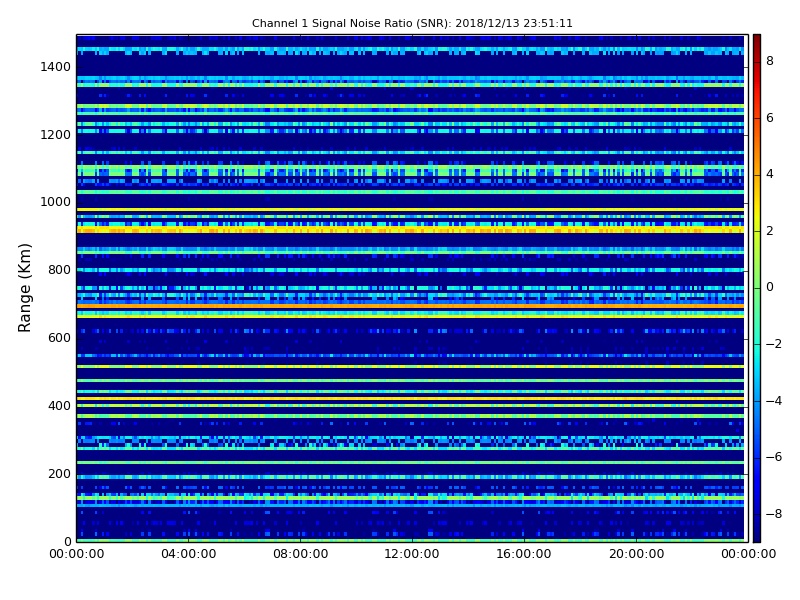
Task: Click the 400 y-axis tick label
Action: pyautogui.click(x=59, y=406)
